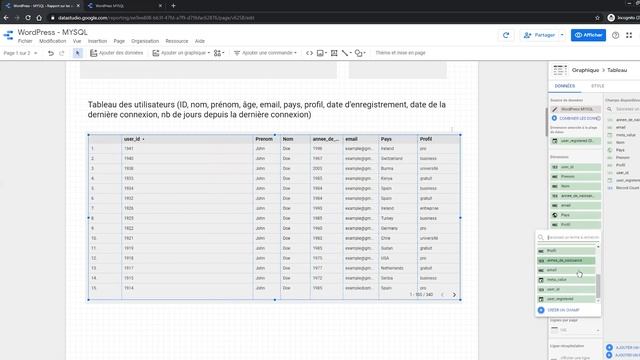Select user_registered in the field picker list

click(566, 299)
